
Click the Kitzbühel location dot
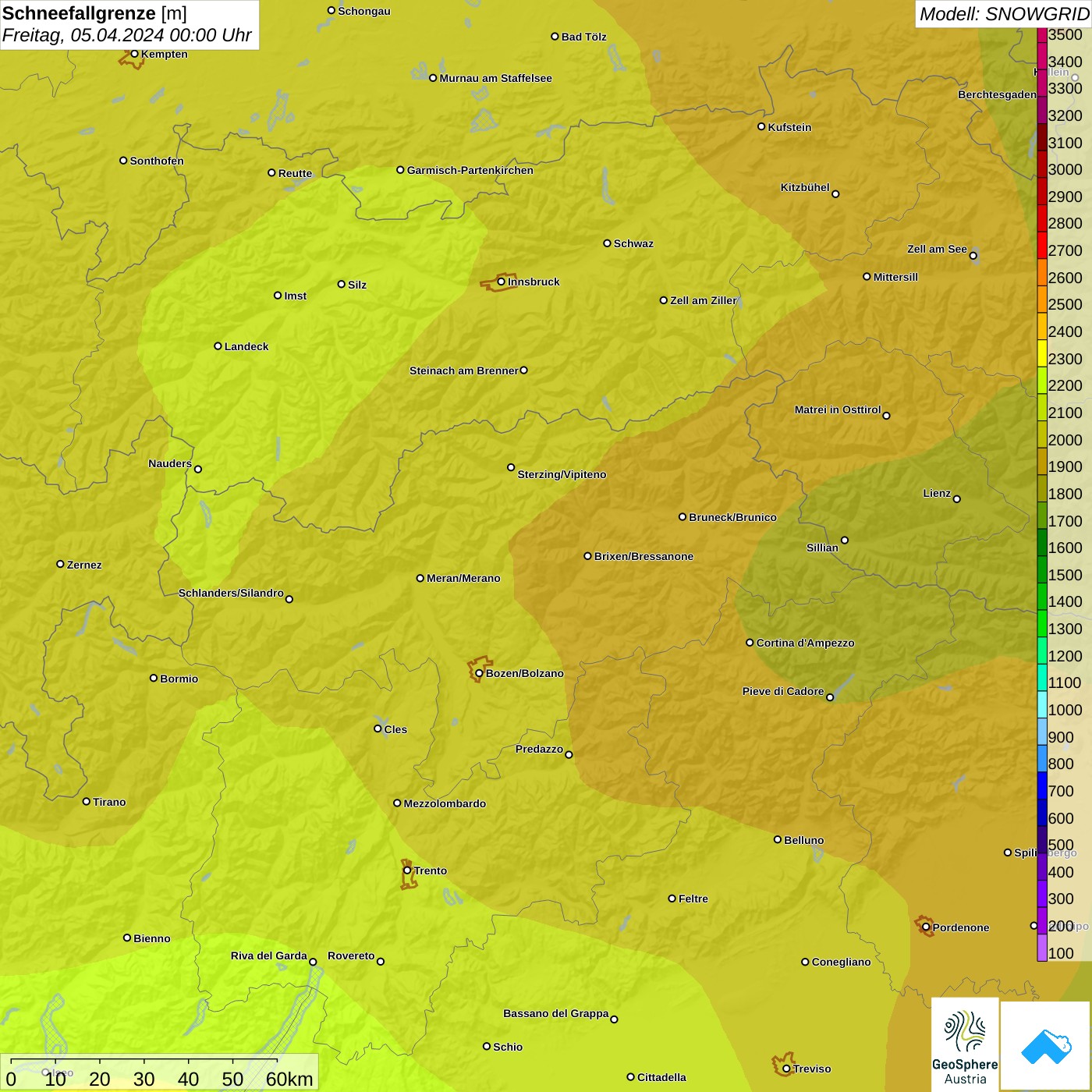[835, 194]
